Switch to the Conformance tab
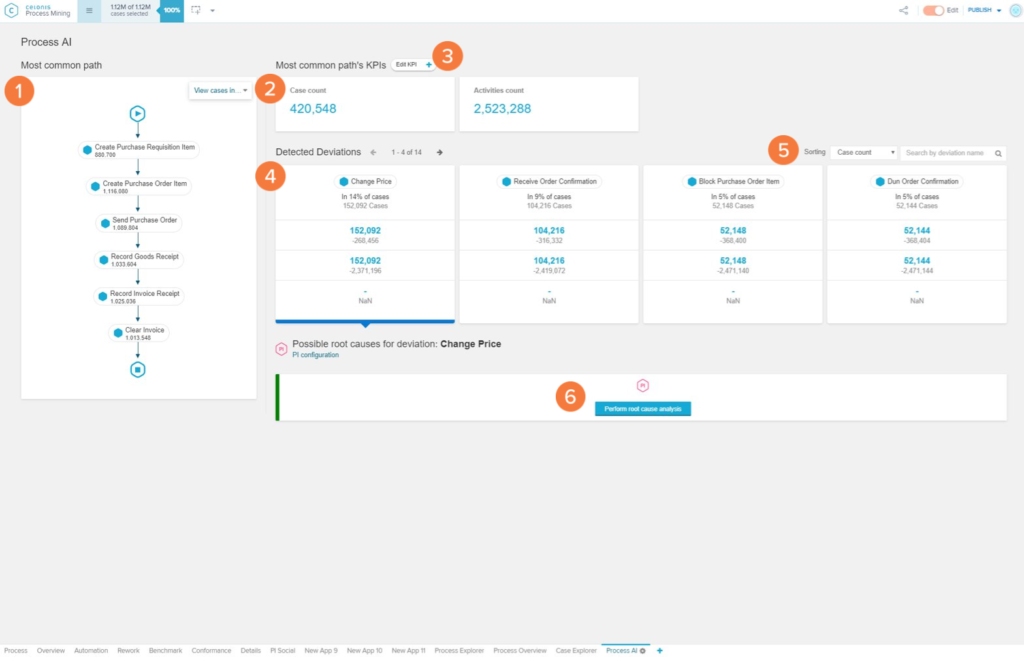This screenshot has width=1024, height=657. [211, 650]
